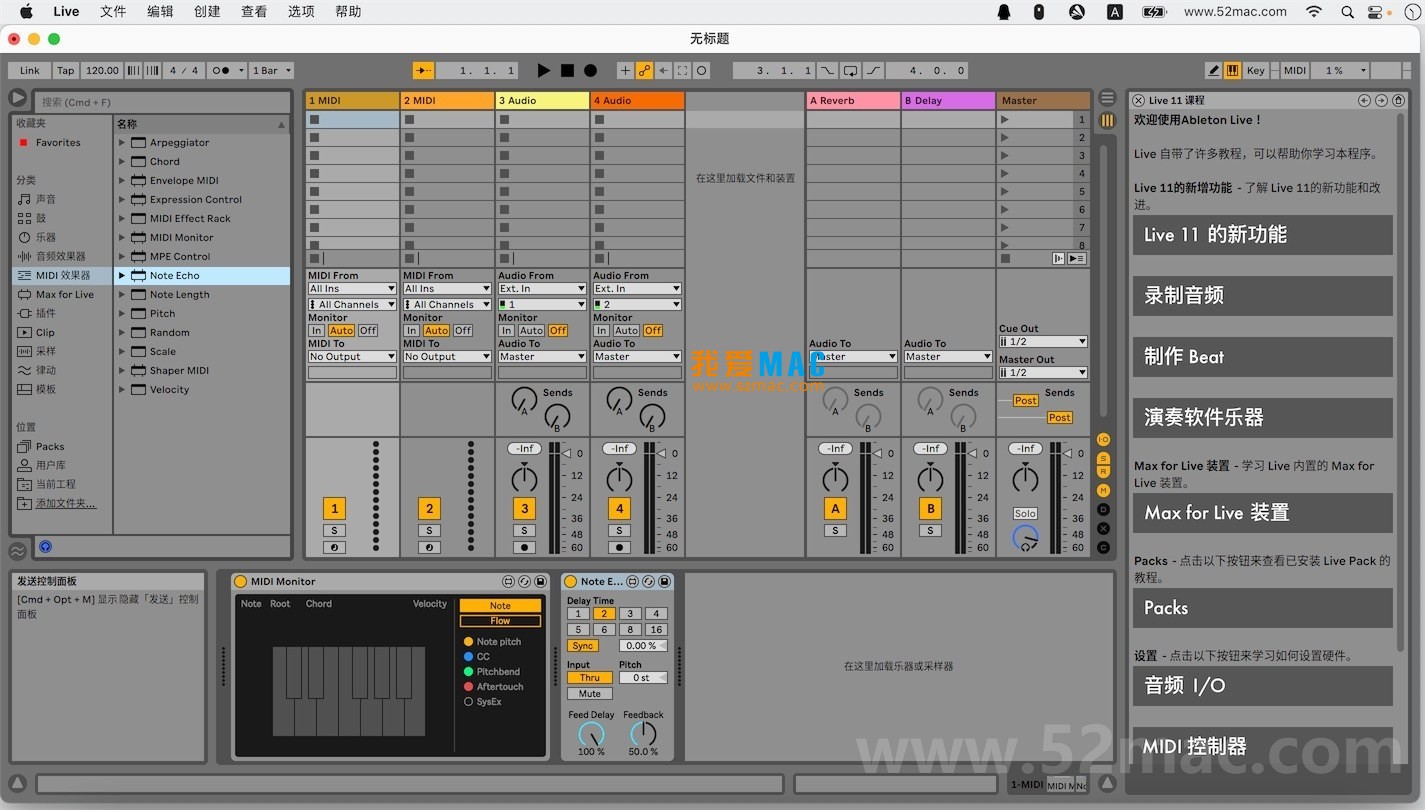
Task: Open the 查看 menu
Action: [x=254, y=11]
